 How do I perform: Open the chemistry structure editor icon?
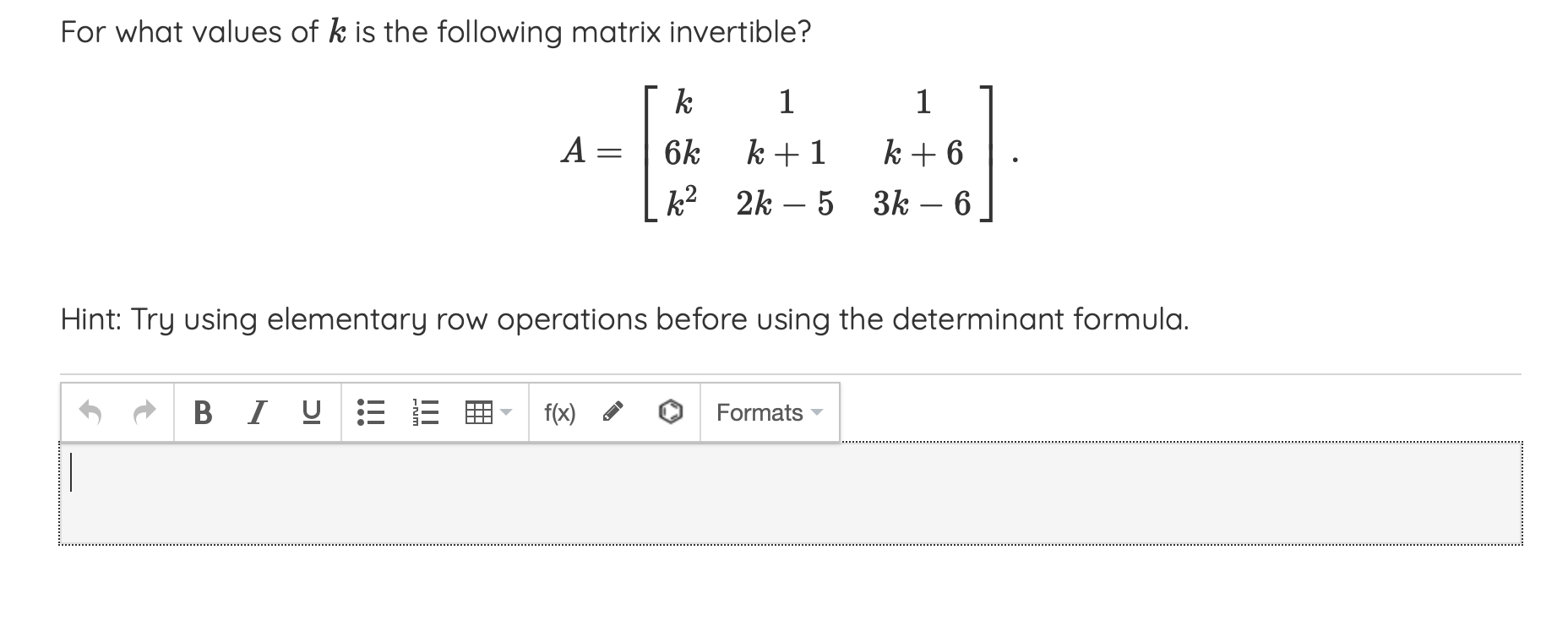point(668,412)
